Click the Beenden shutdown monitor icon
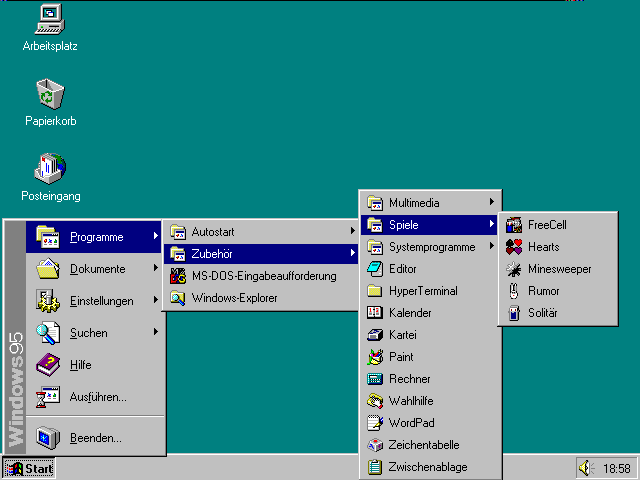 48,438
